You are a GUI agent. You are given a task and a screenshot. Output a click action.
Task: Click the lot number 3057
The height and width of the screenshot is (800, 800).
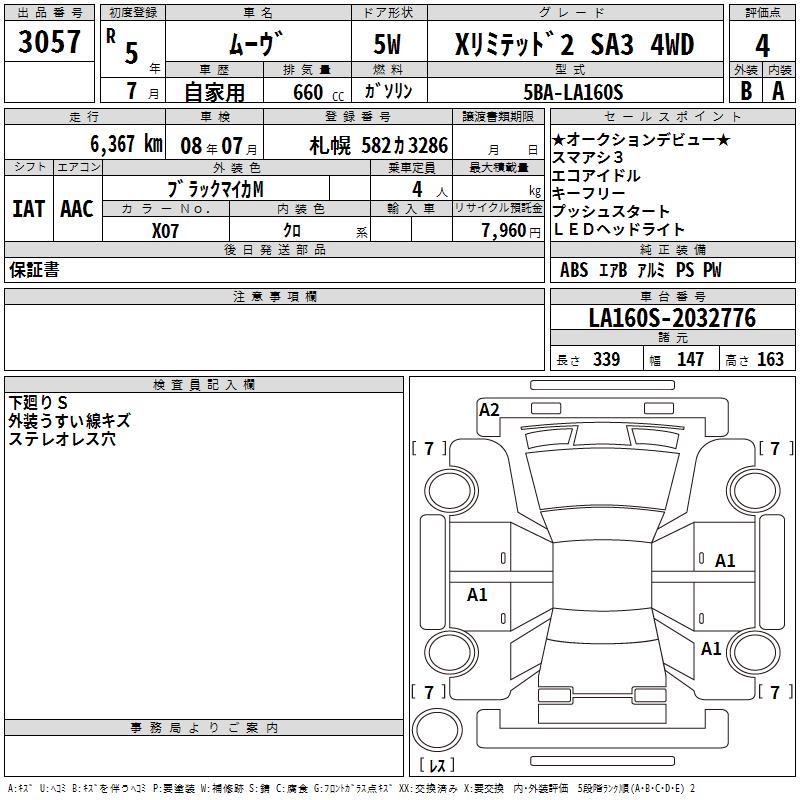49,42
